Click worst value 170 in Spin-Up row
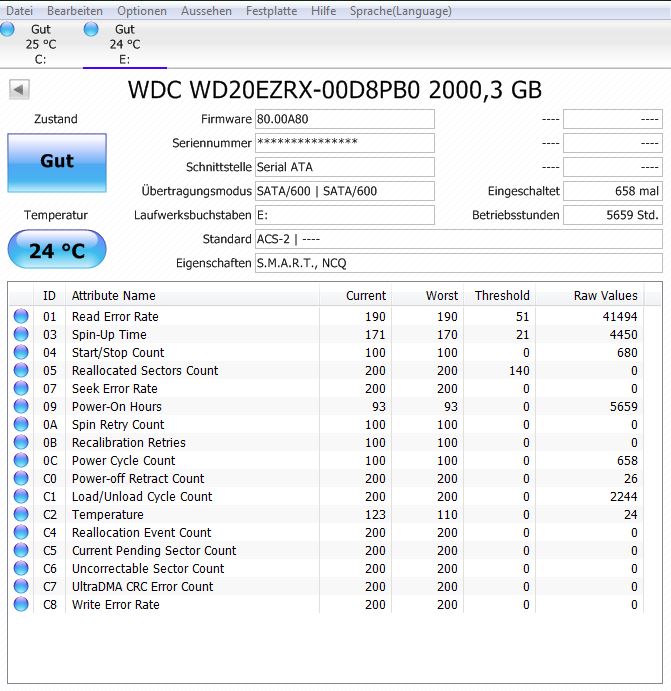The image size is (671, 691). [x=447, y=334]
